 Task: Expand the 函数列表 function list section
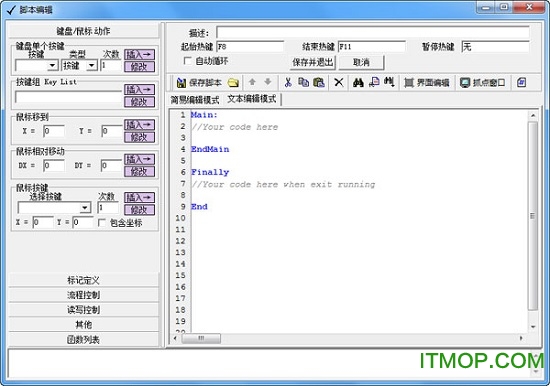[83, 339]
